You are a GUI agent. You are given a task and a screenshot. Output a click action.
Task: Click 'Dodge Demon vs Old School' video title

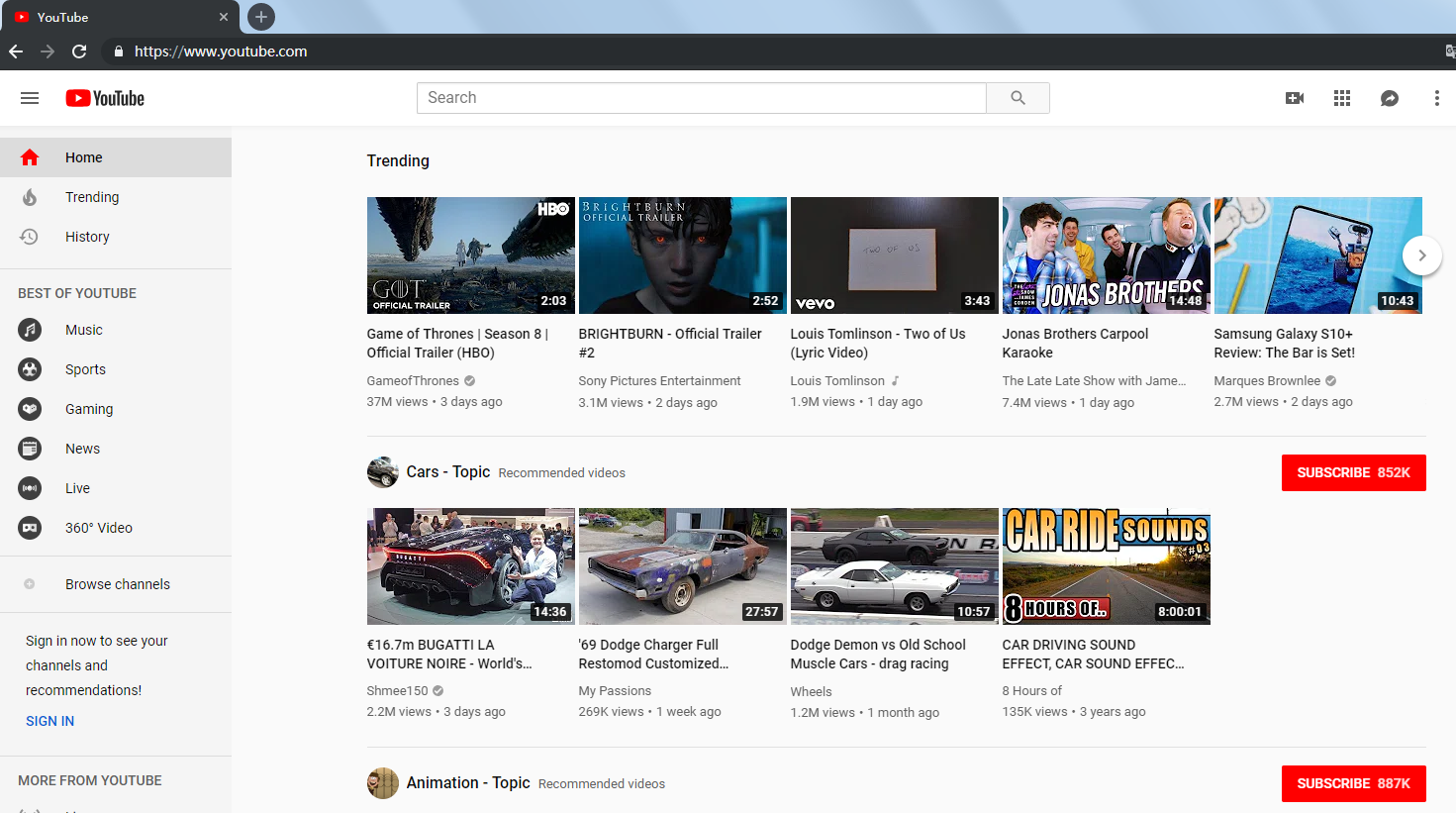click(x=878, y=654)
